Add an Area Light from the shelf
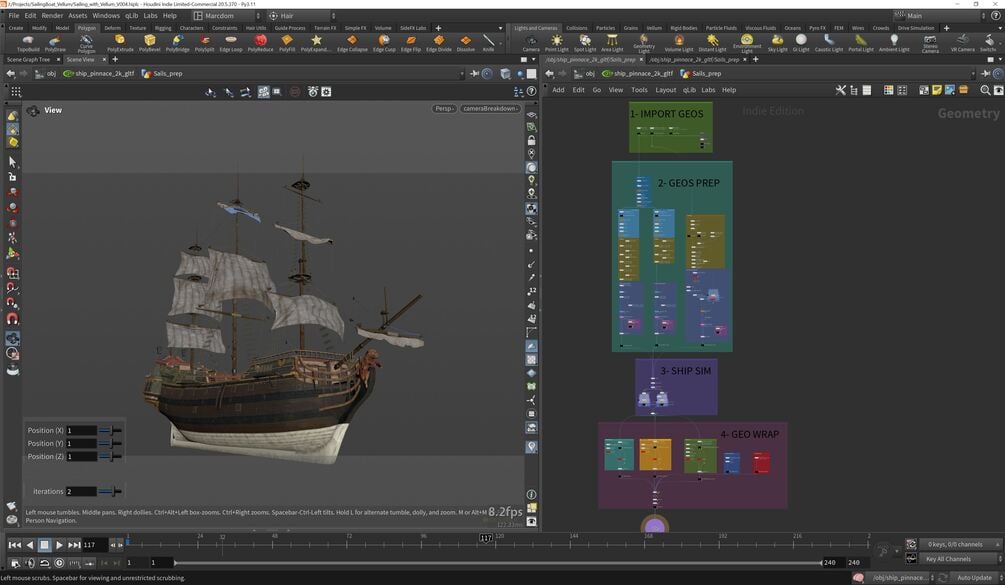The width and height of the screenshot is (1005, 585). 612,43
